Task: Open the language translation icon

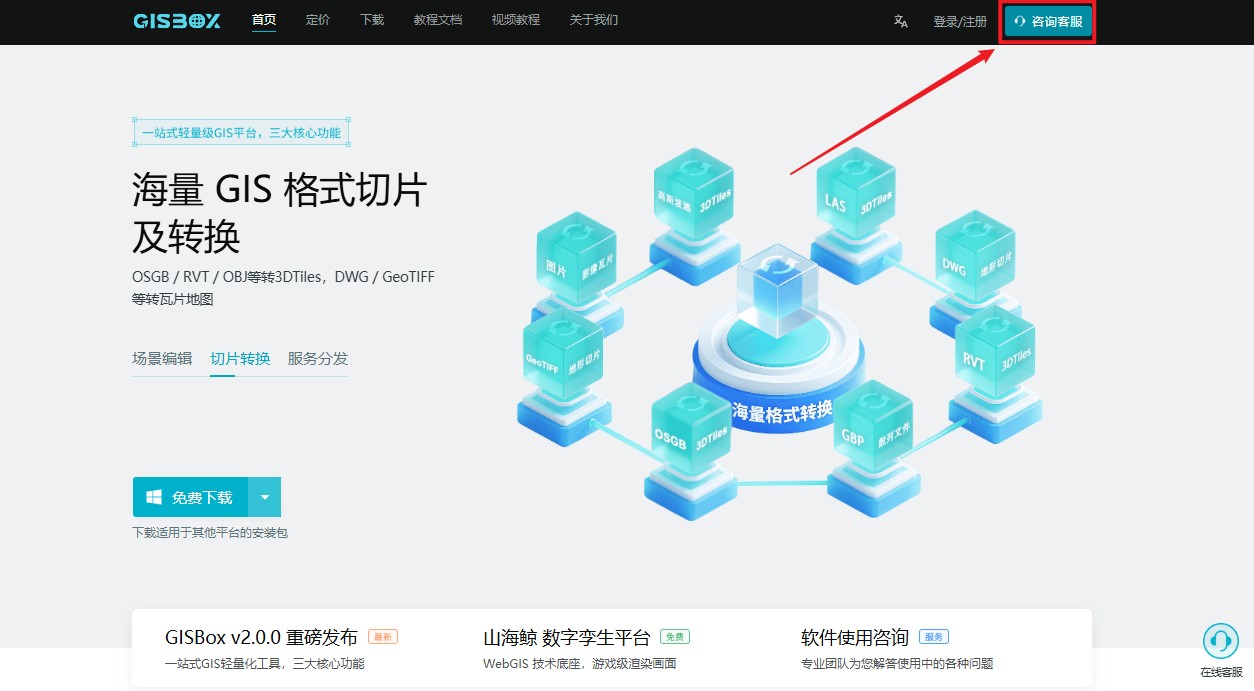Action: tap(901, 21)
